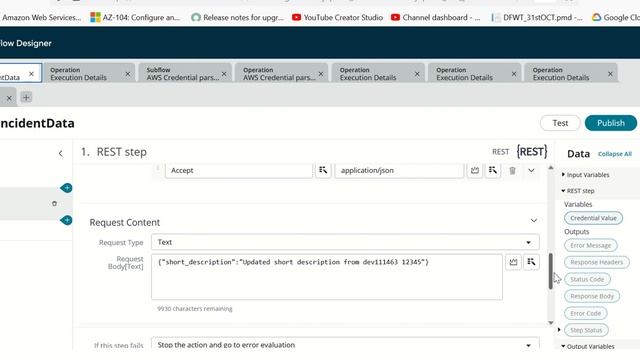
Task: Close the Subflow AWS Credential pars tab
Action: click(x=224, y=74)
